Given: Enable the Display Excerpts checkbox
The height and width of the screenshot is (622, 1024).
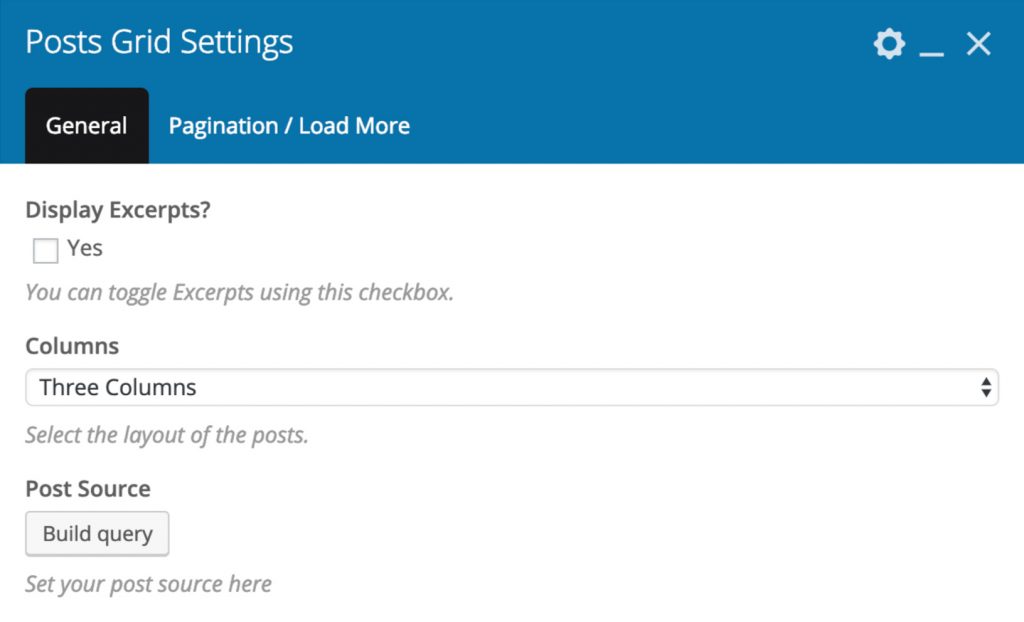Looking at the screenshot, I should pos(46,250).
